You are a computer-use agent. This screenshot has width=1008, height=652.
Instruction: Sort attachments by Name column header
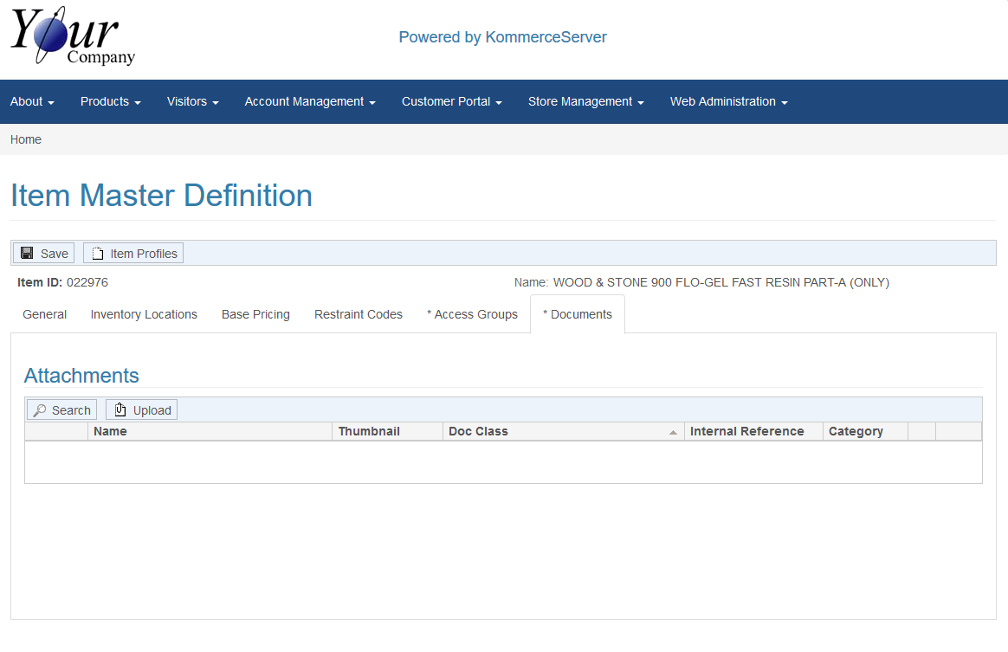[x=110, y=432]
